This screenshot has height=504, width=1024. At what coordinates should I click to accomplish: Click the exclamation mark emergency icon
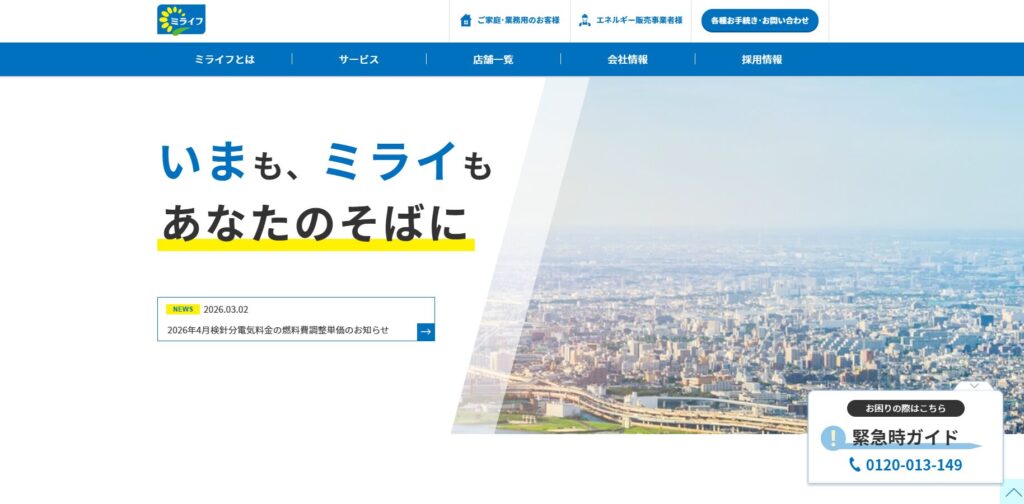[833, 438]
